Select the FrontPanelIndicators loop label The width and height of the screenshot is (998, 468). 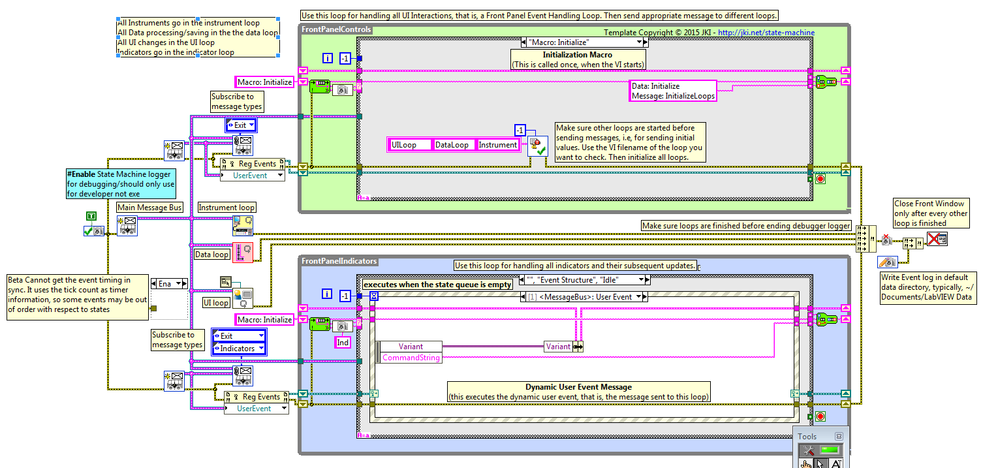[x=339, y=261]
